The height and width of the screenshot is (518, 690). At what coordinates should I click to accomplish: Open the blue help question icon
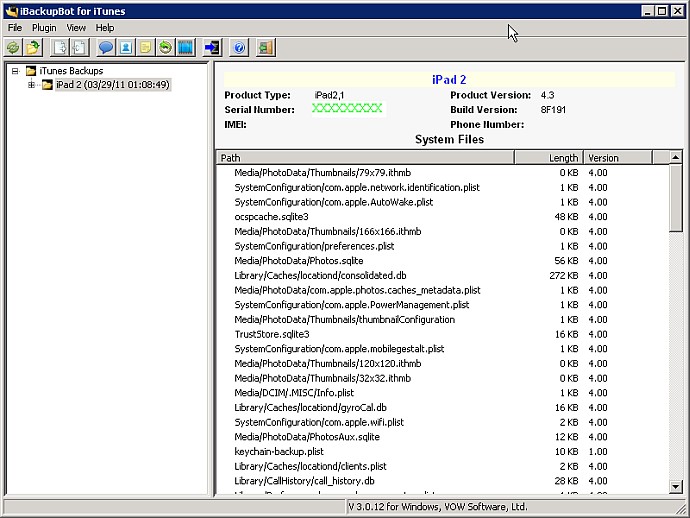239,48
